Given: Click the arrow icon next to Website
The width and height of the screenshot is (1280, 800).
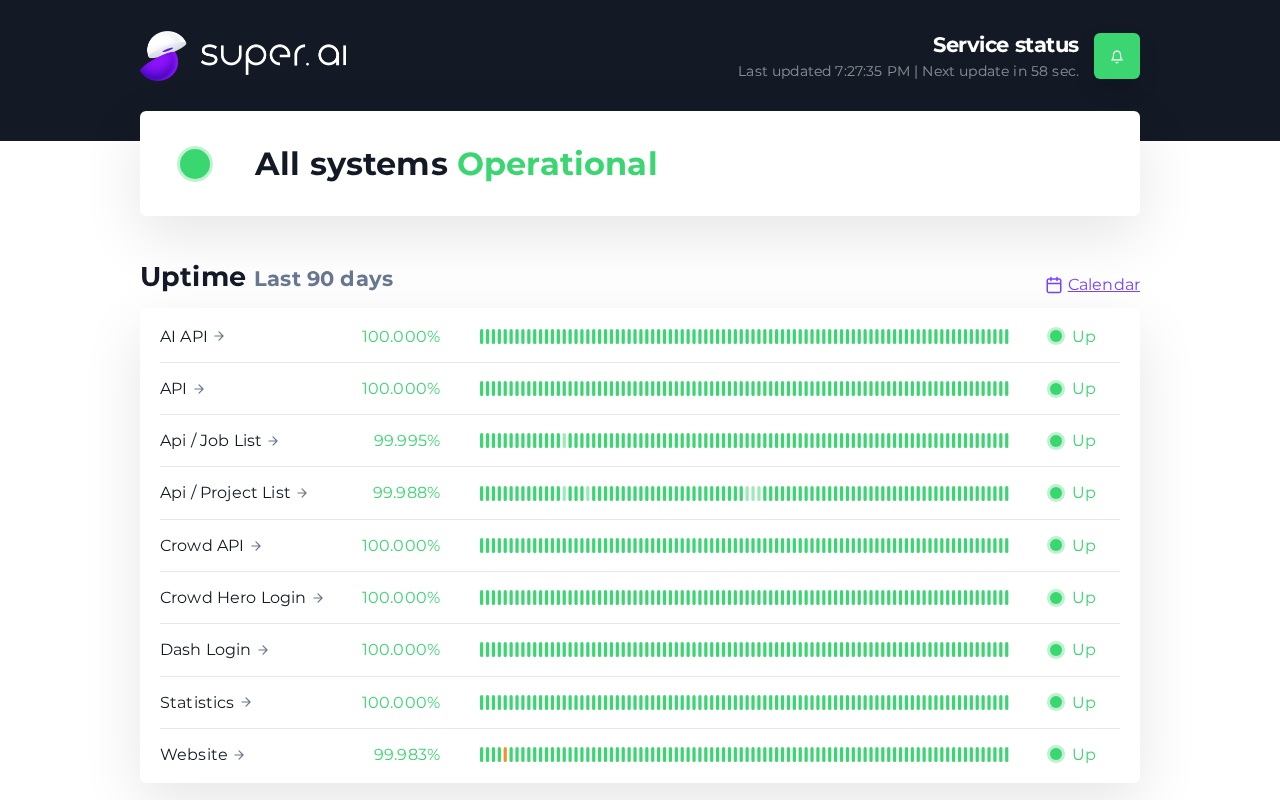Looking at the screenshot, I should click(x=239, y=755).
